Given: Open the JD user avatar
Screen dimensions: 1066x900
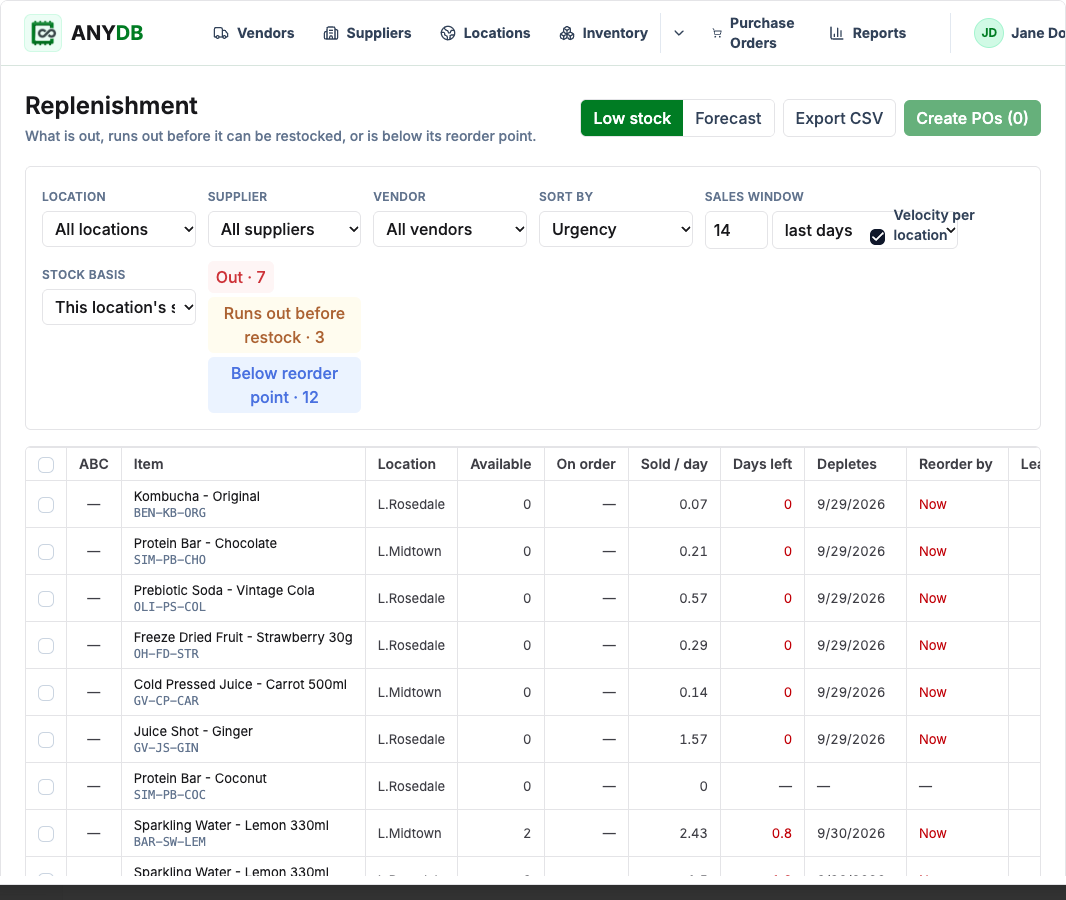Looking at the screenshot, I should [x=988, y=33].
